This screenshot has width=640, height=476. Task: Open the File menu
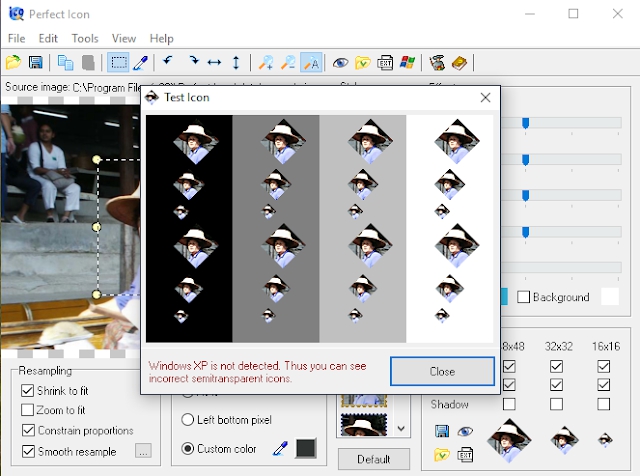16,38
